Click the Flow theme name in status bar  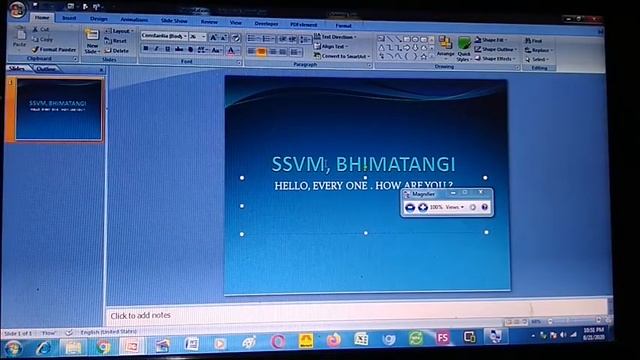[49, 333]
